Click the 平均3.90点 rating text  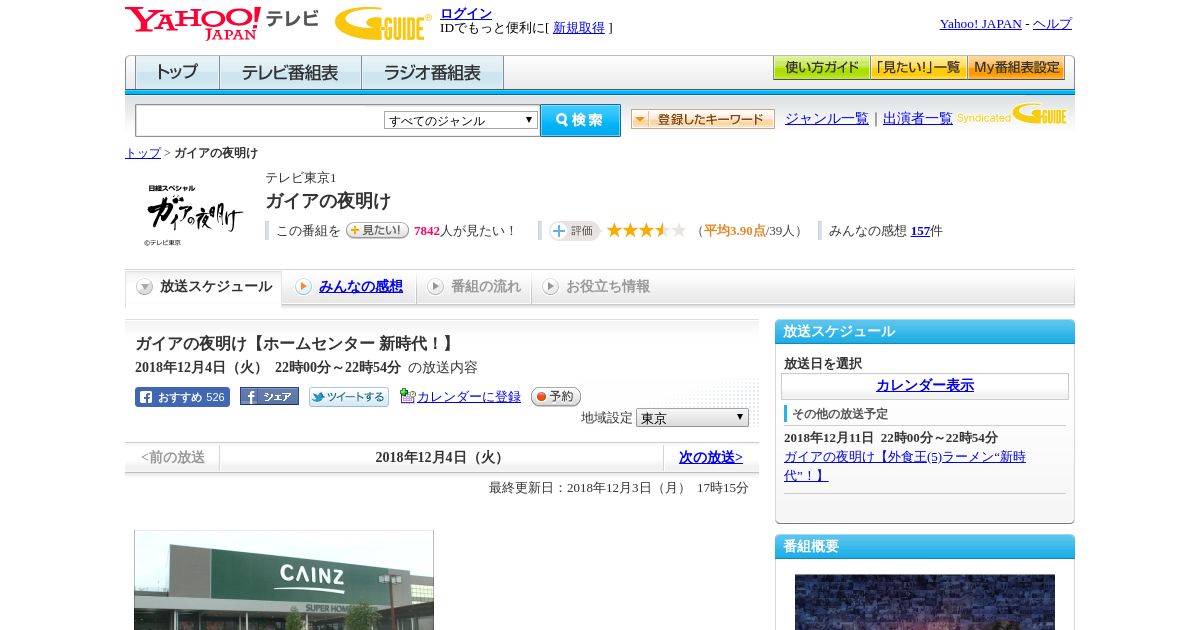coord(735,231)
